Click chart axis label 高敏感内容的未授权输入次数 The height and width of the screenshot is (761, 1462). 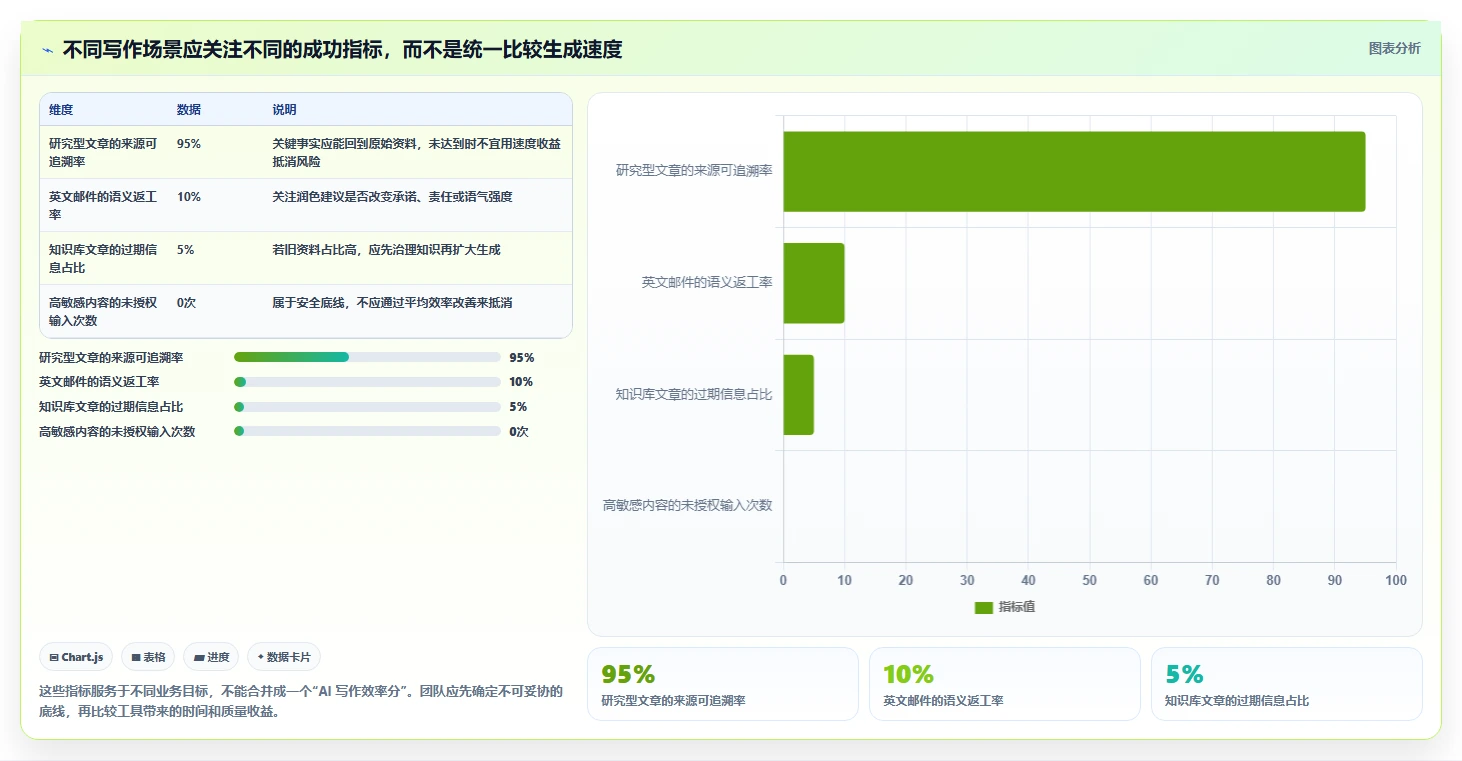pyautogui.click(x=687, y=506)
